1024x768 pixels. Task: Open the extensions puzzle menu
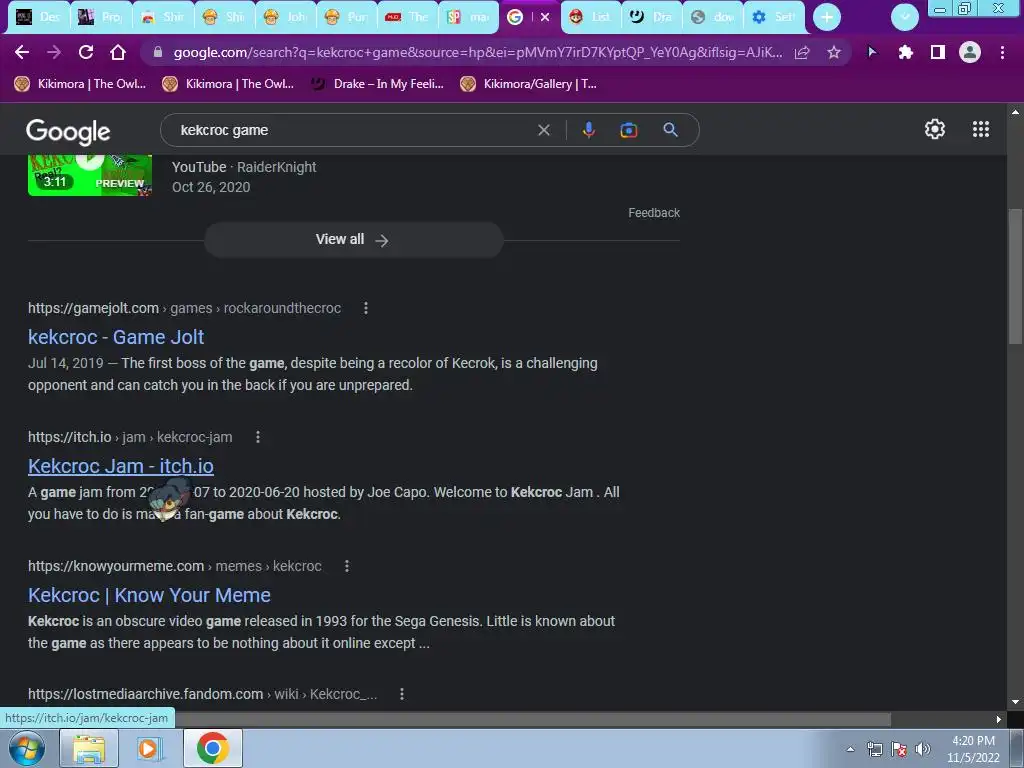tap(905, 52)
